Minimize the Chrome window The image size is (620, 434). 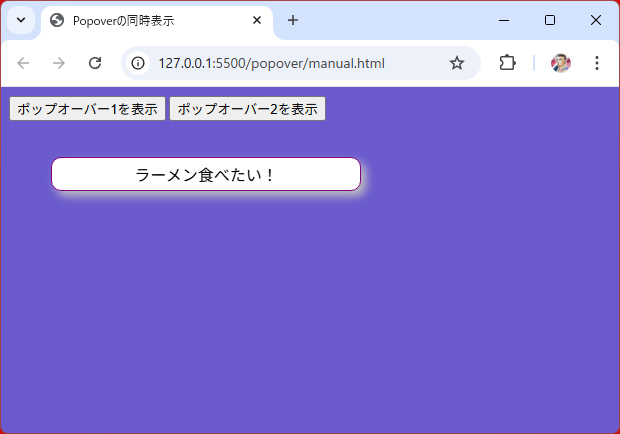pos(504,20)
